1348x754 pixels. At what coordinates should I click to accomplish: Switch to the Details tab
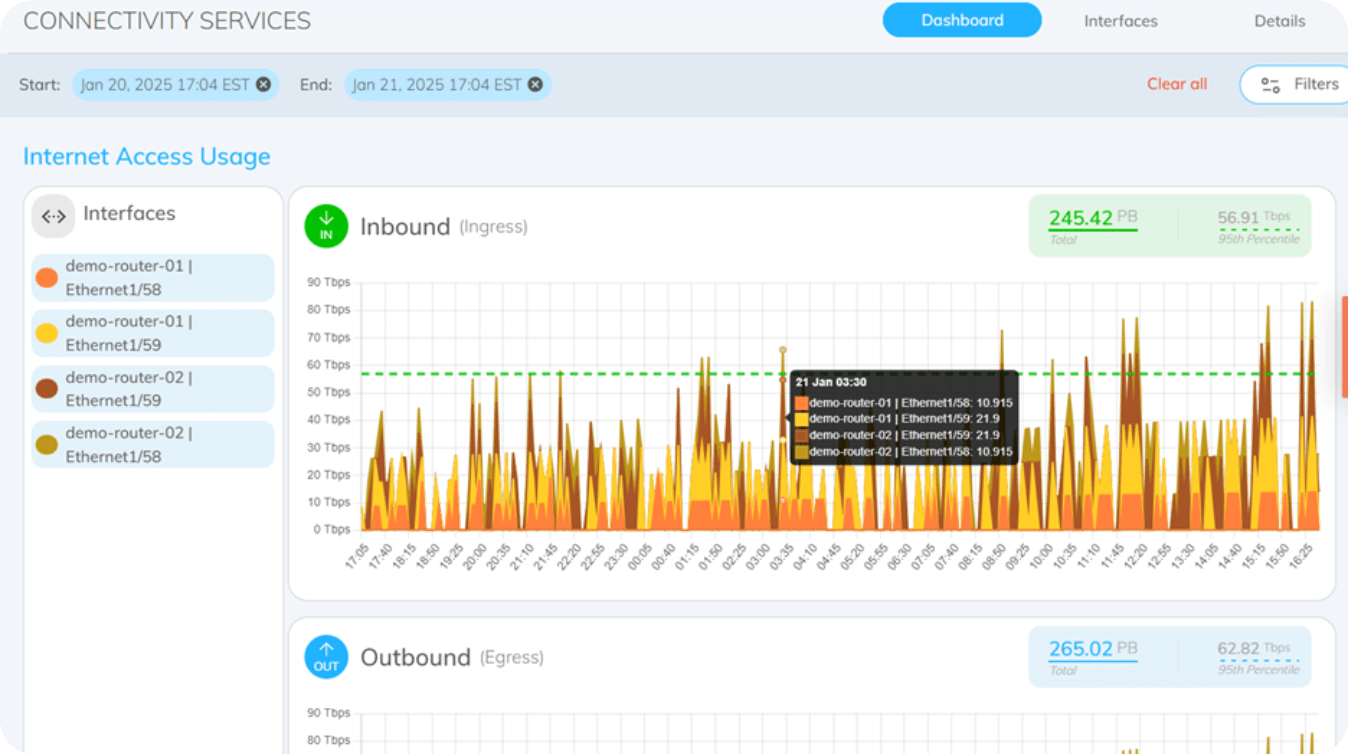(1279, 21)
